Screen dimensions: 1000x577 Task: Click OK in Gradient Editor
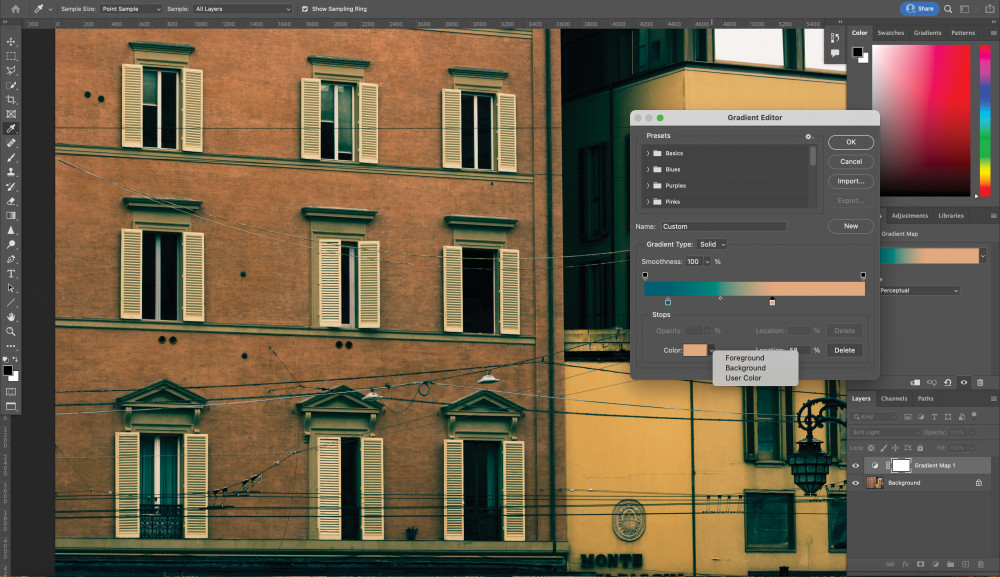point(851,142)
